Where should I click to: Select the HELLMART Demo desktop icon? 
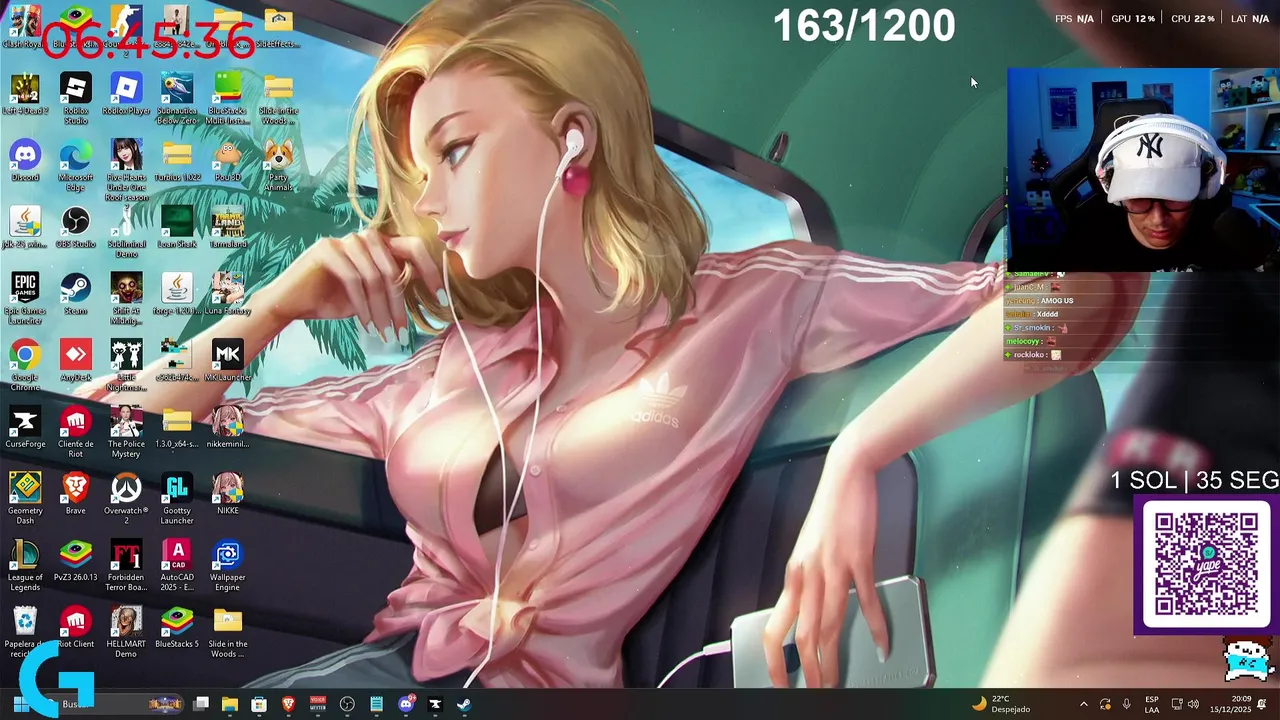[126, 631]
